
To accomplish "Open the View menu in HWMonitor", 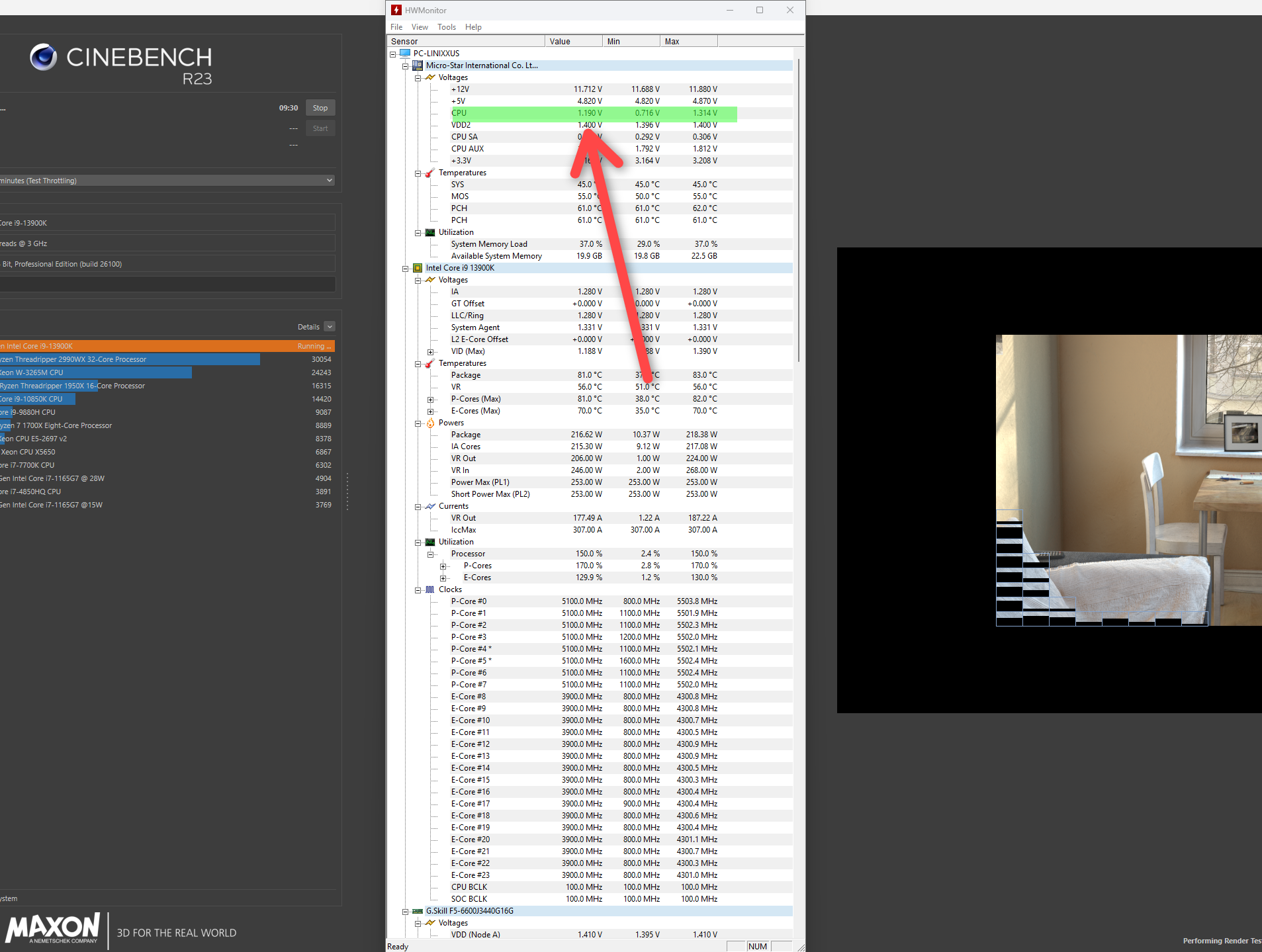I will pyautogui.click(x=420, y=26).
